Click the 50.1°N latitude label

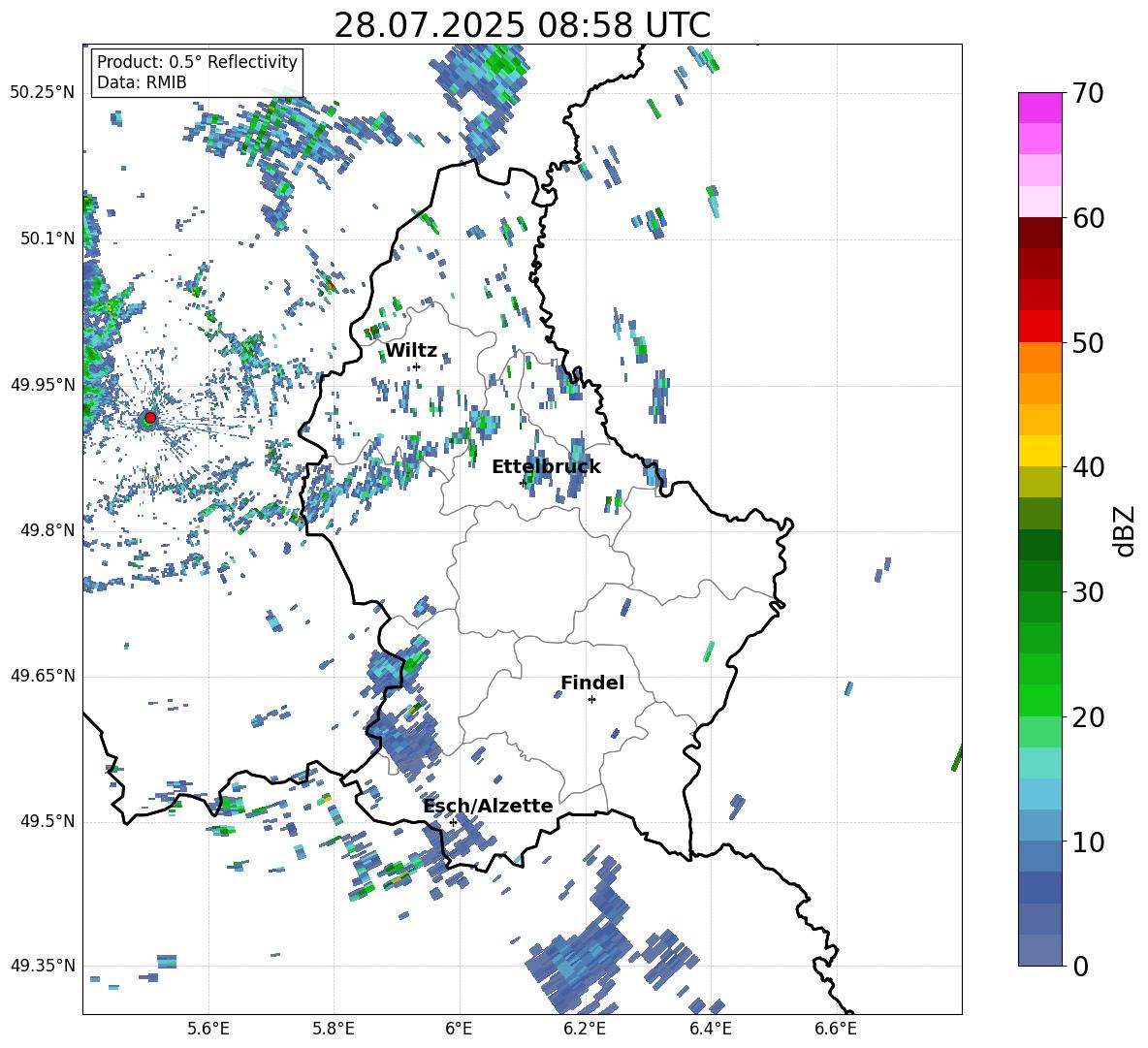47,238
